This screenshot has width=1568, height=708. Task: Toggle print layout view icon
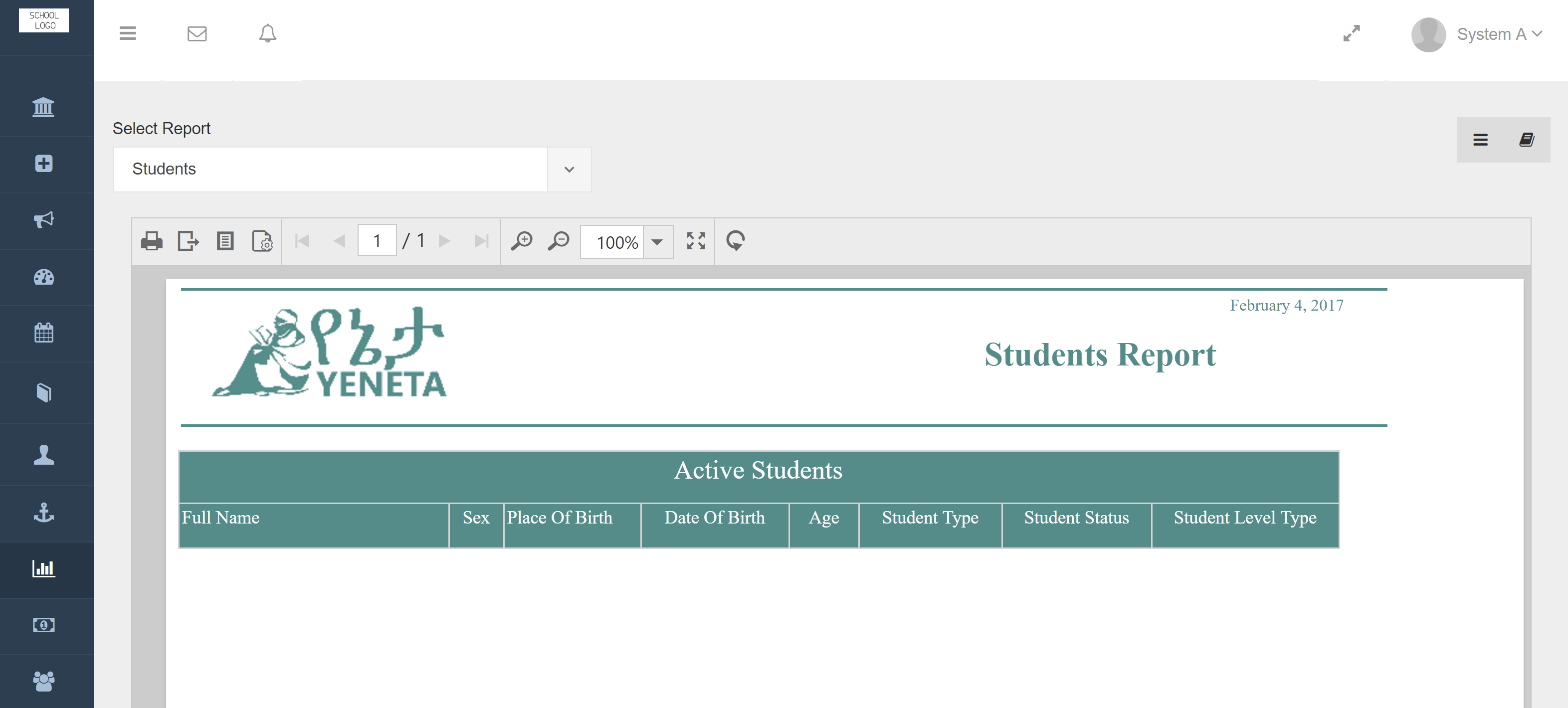225,241
